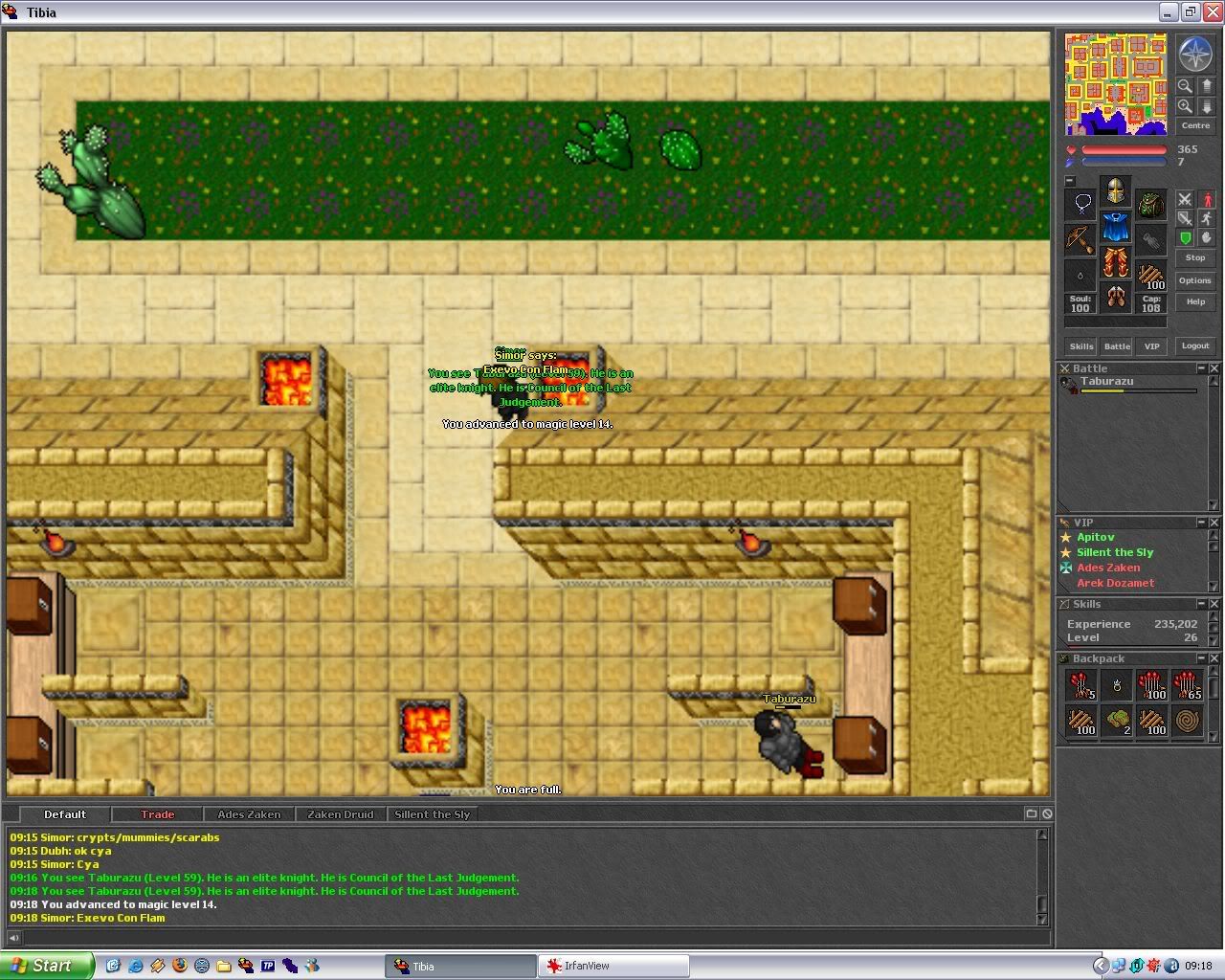
Task: Move the minimap one floor down
Action: (1206, 106)
